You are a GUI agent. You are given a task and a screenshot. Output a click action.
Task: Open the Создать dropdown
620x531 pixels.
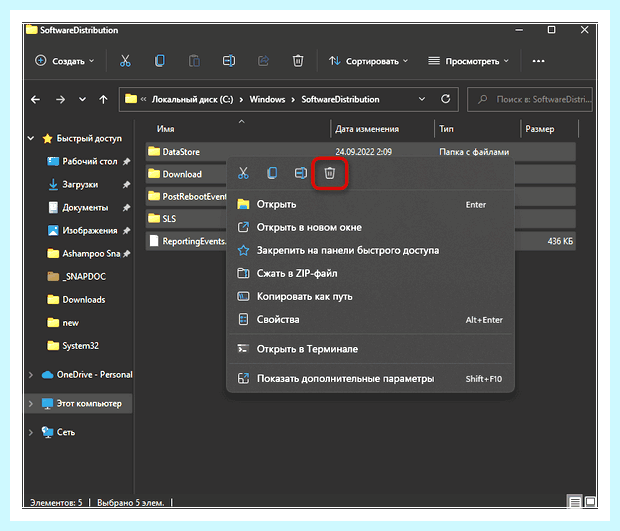[65, 61]
